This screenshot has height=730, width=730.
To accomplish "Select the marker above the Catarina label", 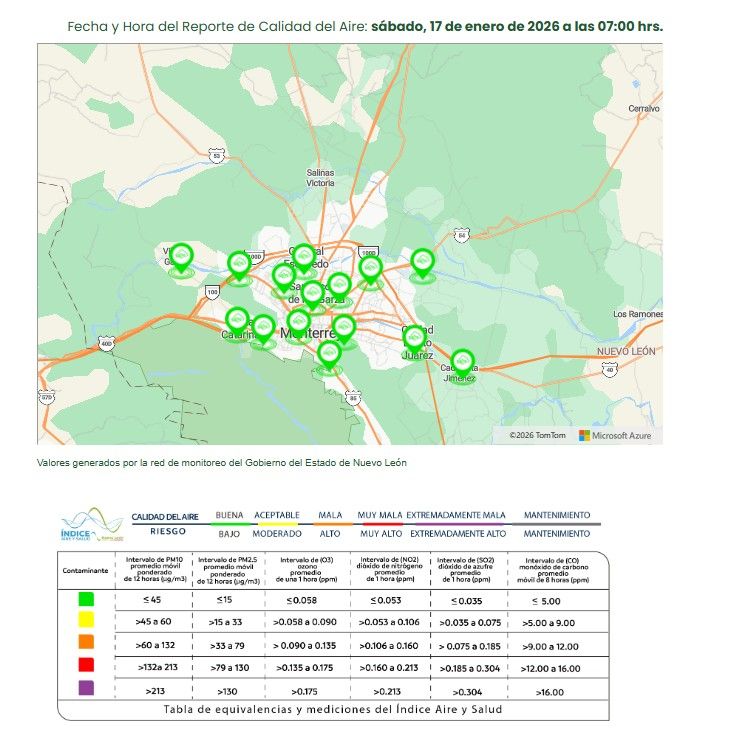I will [237, 320].
